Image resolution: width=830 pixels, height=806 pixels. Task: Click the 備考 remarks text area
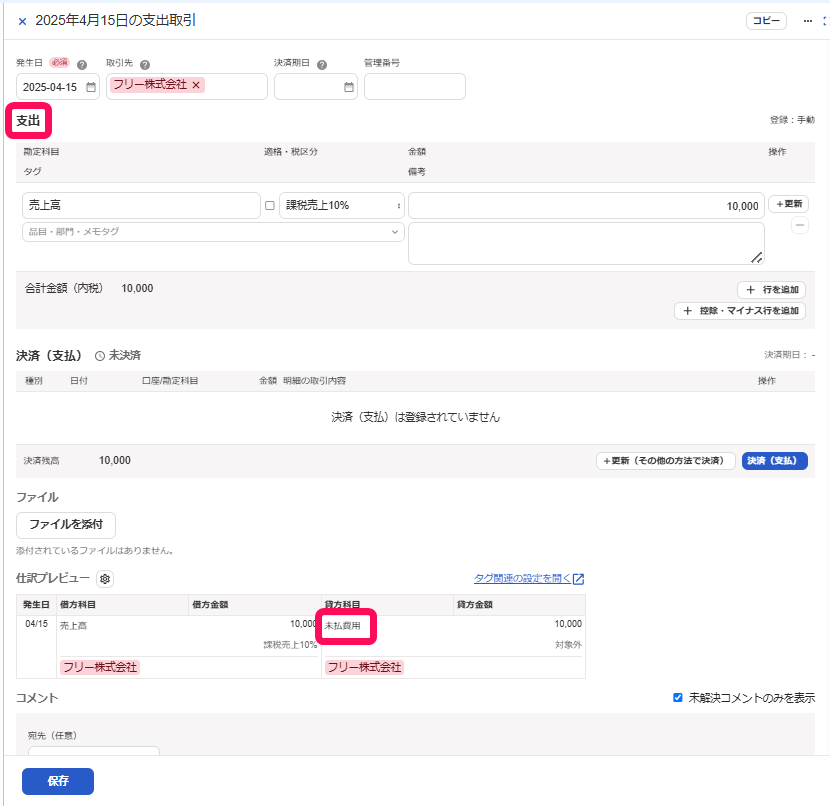pyautogui.click(x=587, y=243)
